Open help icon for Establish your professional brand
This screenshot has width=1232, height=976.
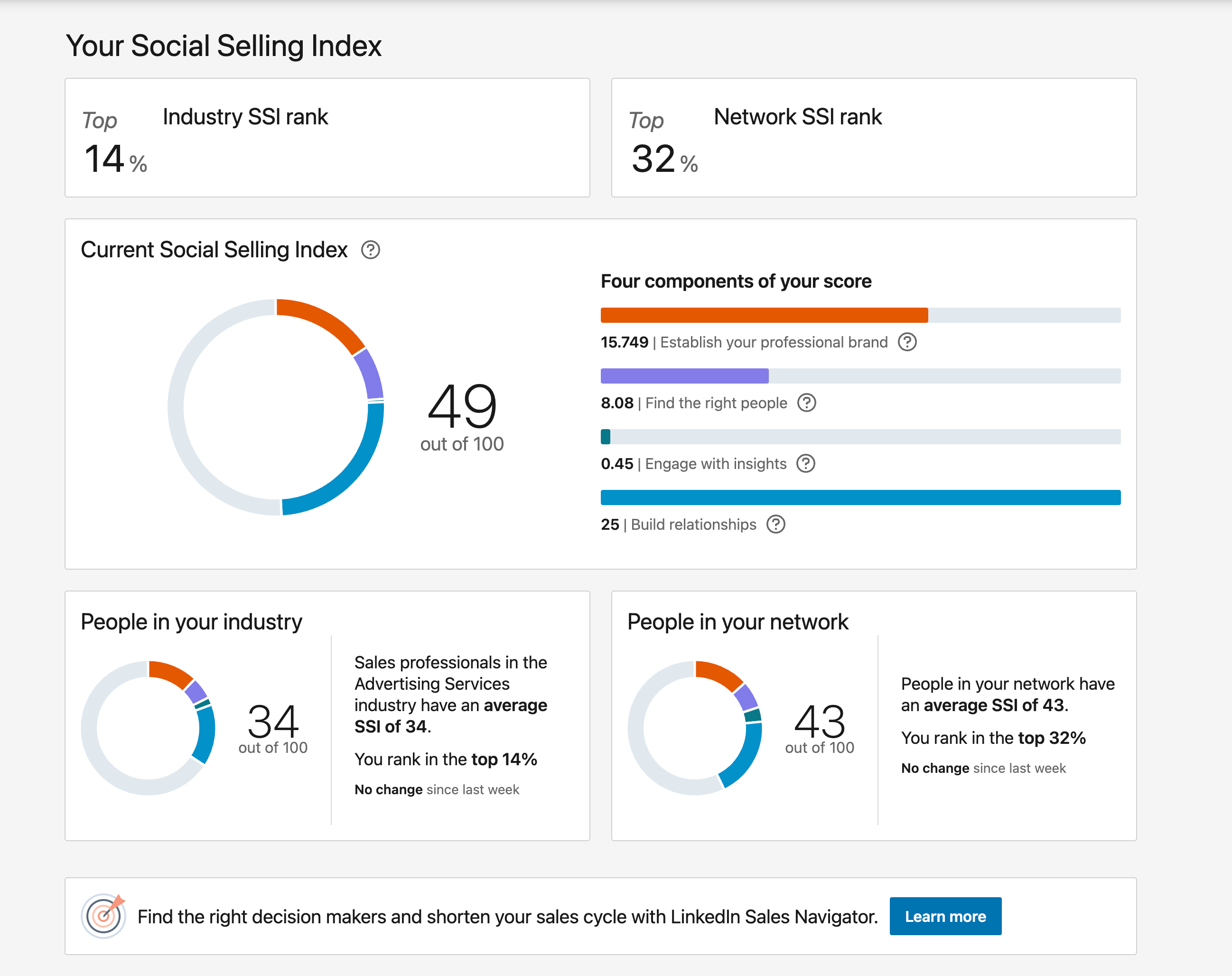906,342
